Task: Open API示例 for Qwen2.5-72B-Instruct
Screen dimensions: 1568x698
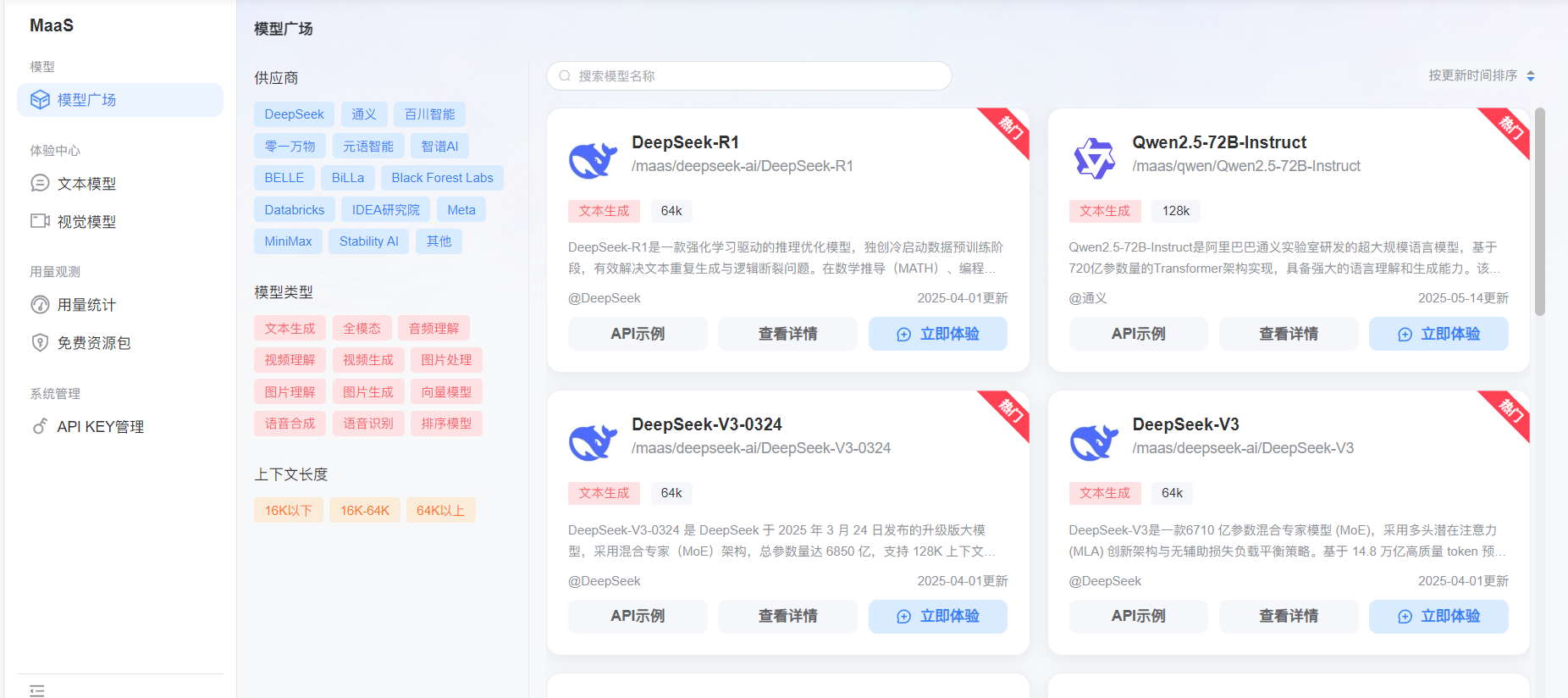Action: coord(1138,334)
